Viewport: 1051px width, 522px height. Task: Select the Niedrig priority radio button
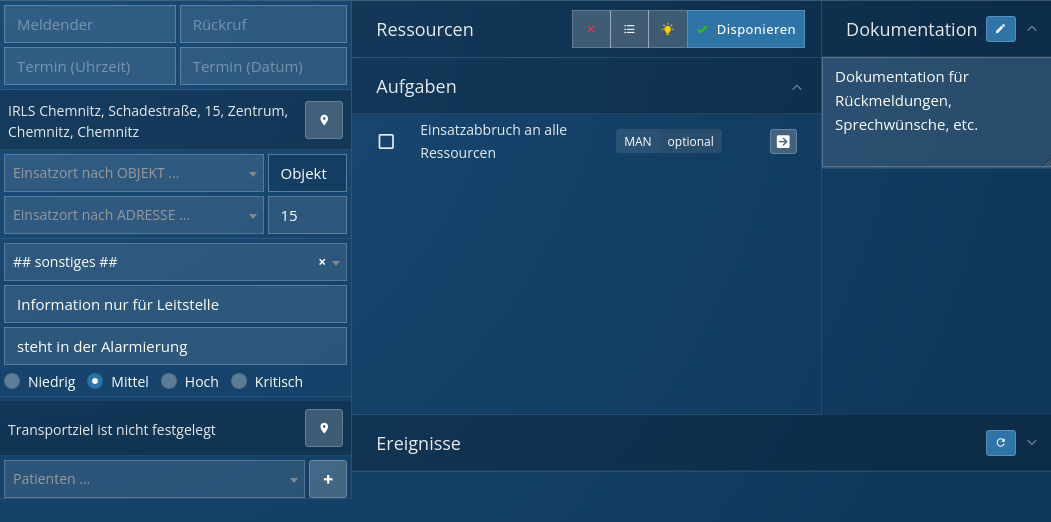(x=12, y=381)
